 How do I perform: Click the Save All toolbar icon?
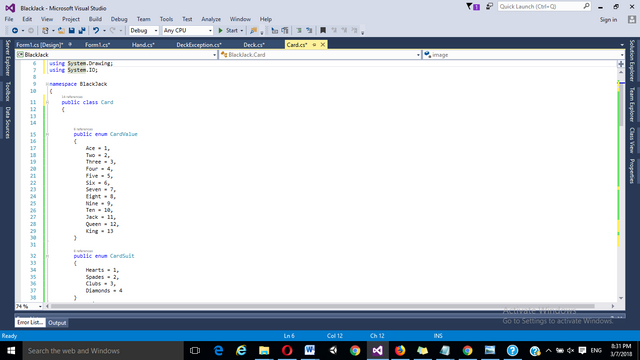coord(82,31)
